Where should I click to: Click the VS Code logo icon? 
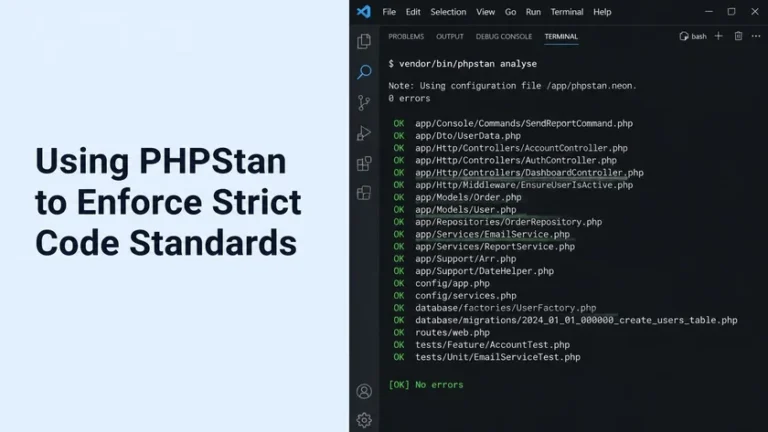[363, 12]
